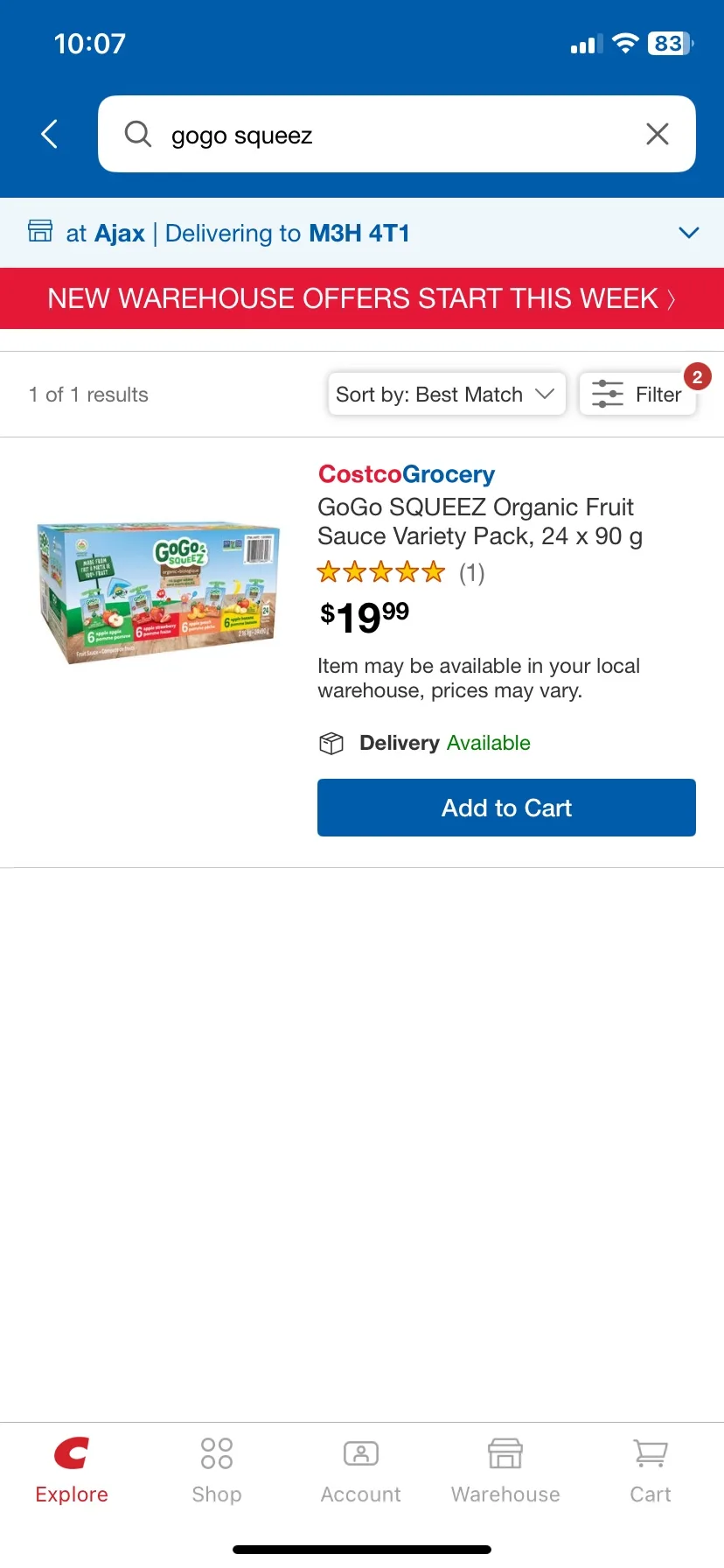Tap the back arrow icon
Image resolution: width=724 pixels, height=1568 pixels.
click(x=50, y=134)
